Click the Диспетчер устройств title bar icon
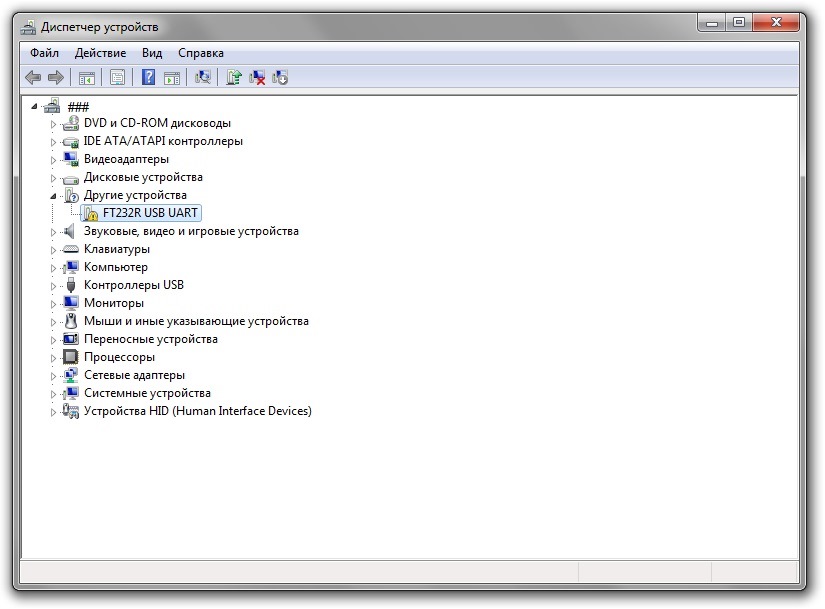825x609 pixels. [28, 27]
